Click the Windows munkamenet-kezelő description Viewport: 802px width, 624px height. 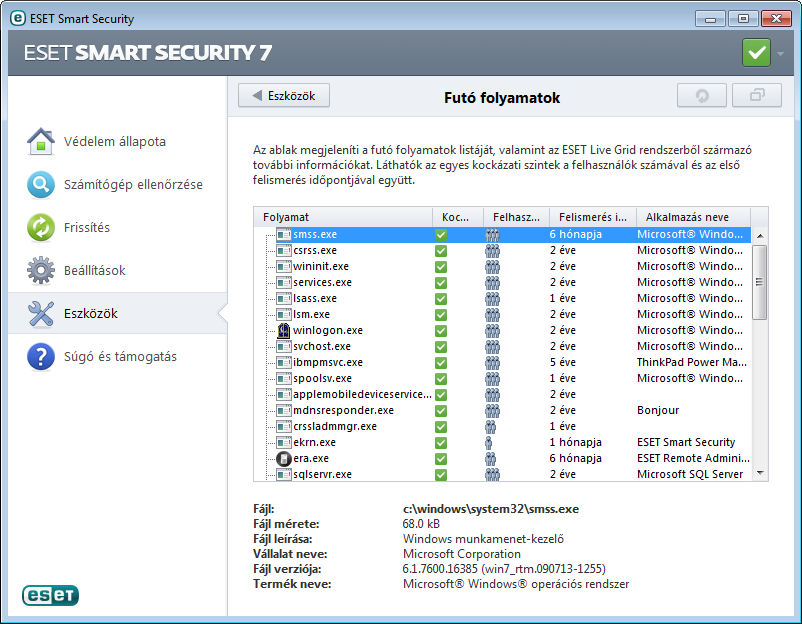(x=483, y=539)
